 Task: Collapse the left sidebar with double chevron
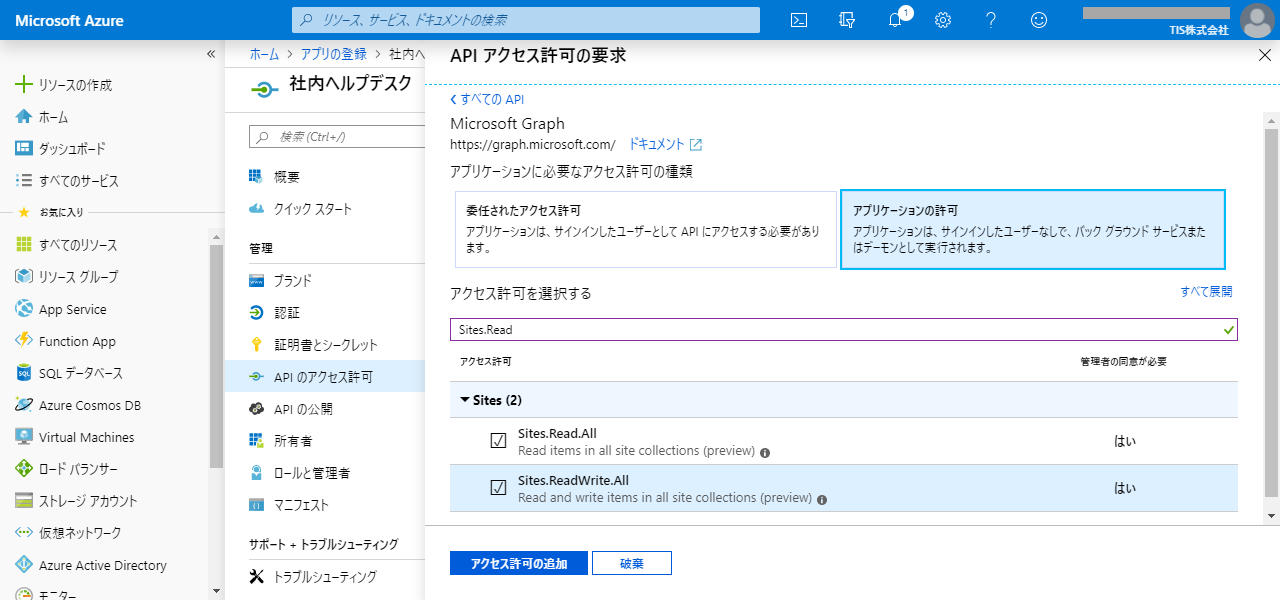pyautogui.click(x=211, y=54)
